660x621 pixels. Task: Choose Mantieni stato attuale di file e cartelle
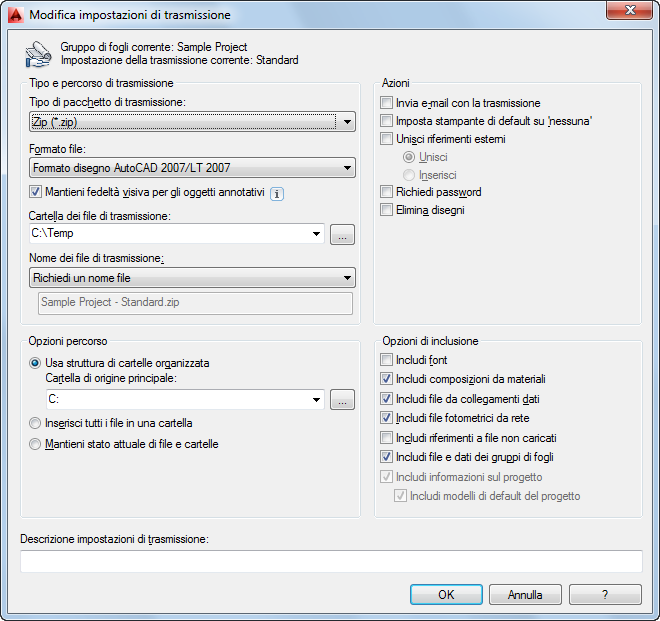point(36,444)
